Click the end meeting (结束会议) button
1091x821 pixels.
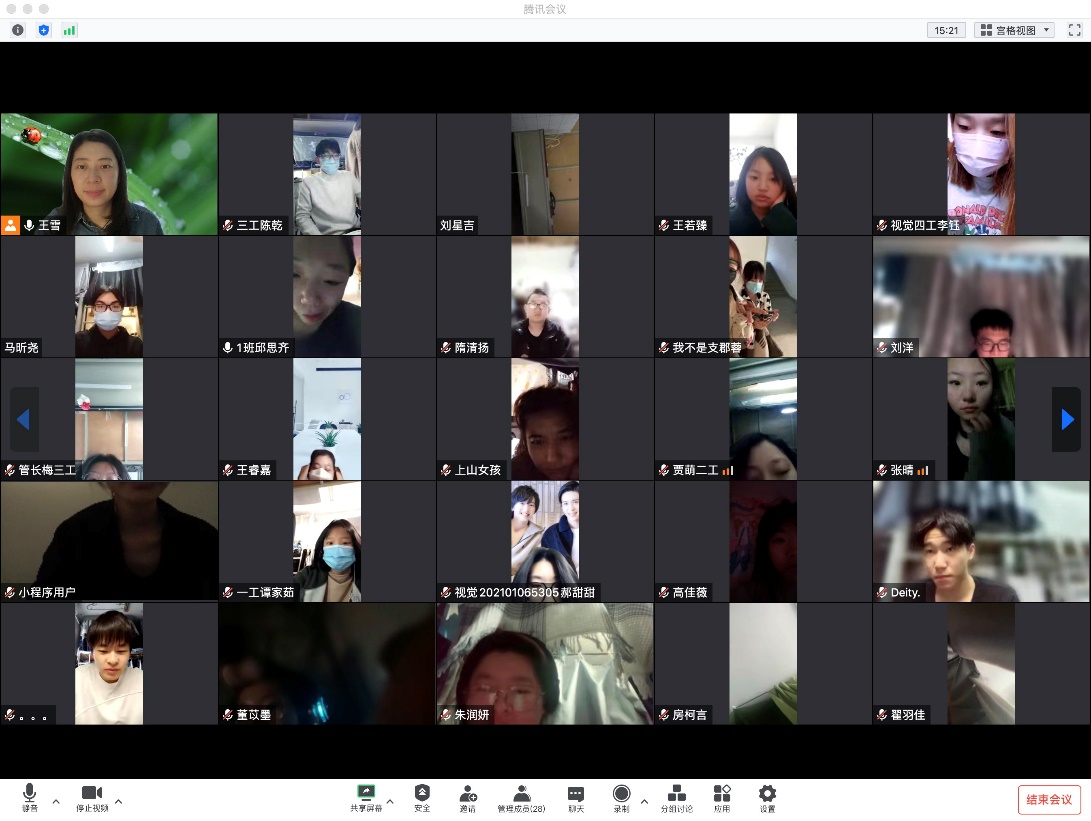[x=1049, y=799]
